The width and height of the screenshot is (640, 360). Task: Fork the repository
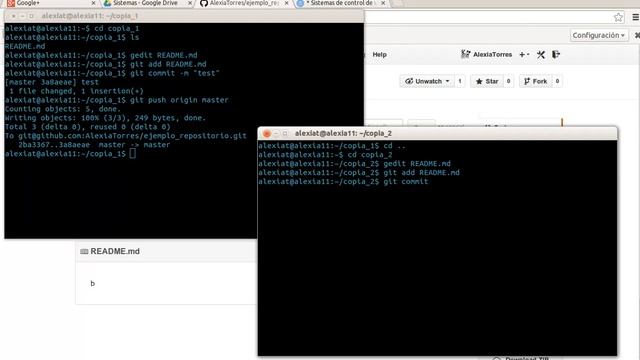[535, 81]
